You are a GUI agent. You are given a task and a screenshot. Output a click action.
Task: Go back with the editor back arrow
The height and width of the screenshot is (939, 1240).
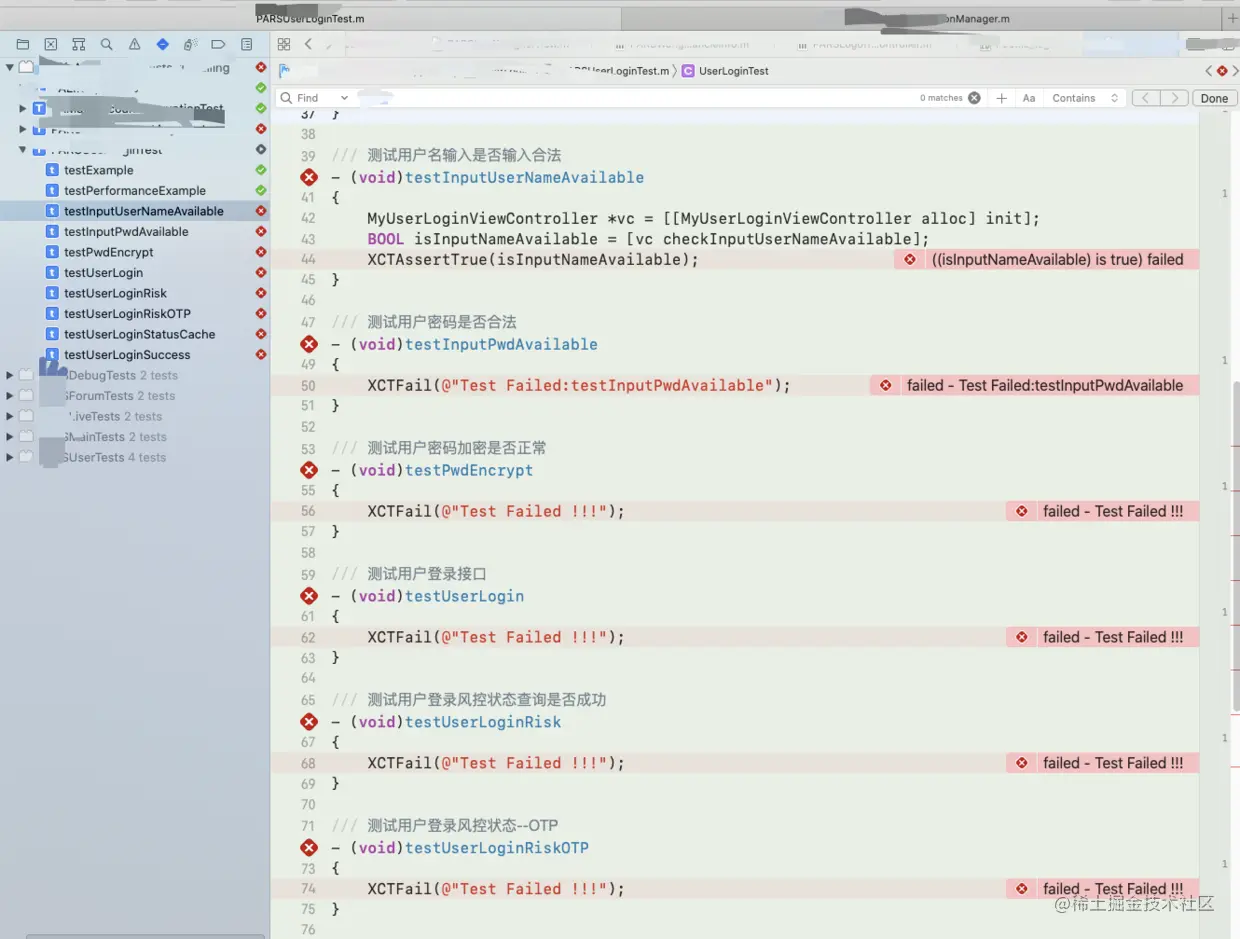pyautogui.click(x=308, y=44)
